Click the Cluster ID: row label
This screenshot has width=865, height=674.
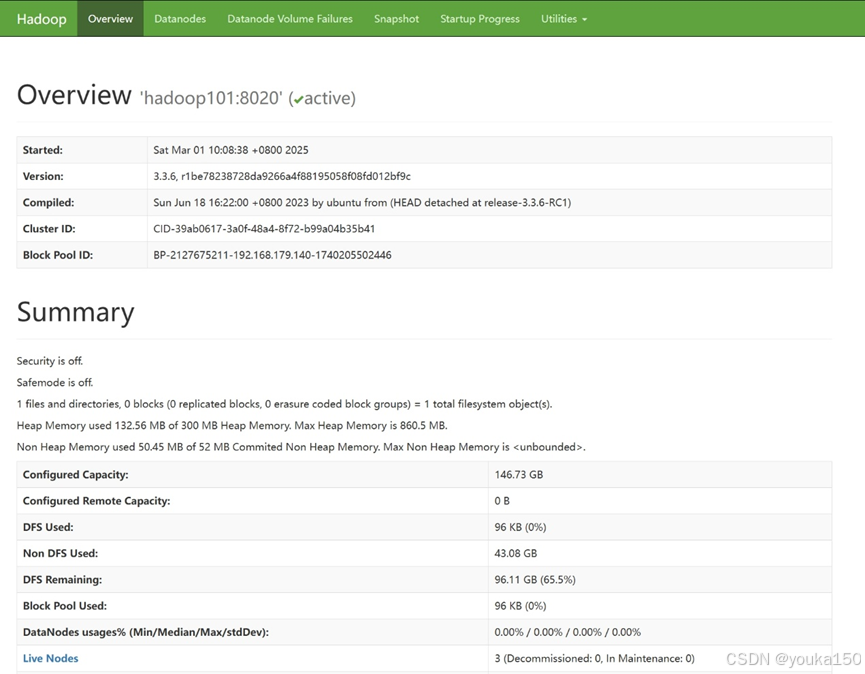[x=49, y=229]
